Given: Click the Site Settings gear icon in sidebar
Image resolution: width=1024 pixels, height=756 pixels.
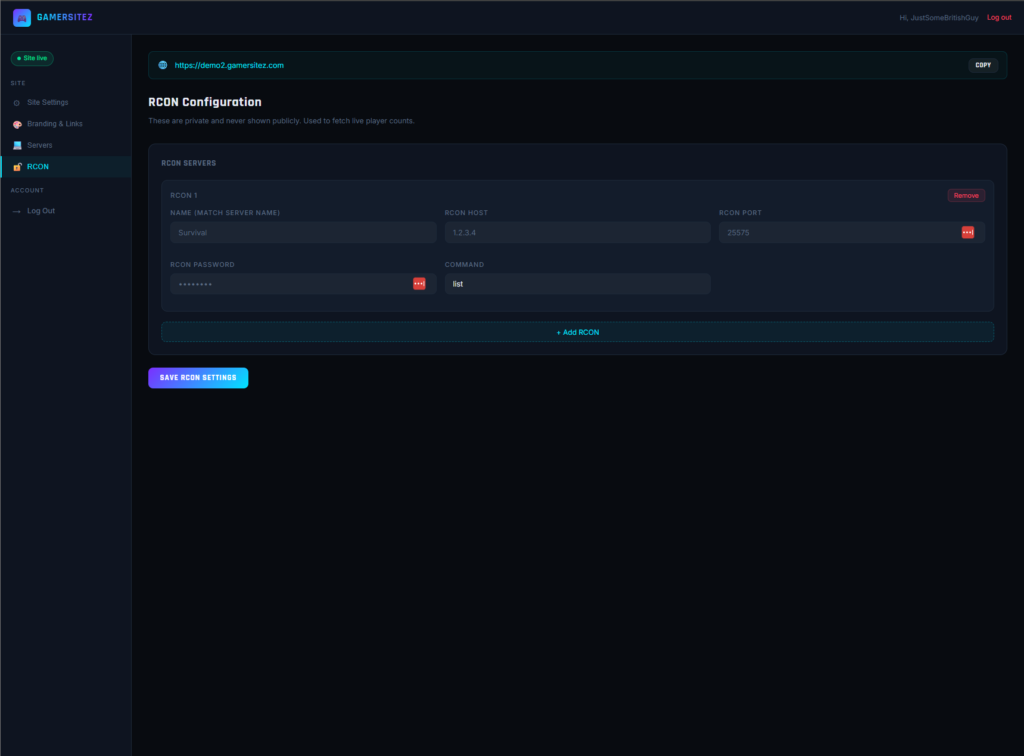Looking at the screenshot, I should coord(17,103).
